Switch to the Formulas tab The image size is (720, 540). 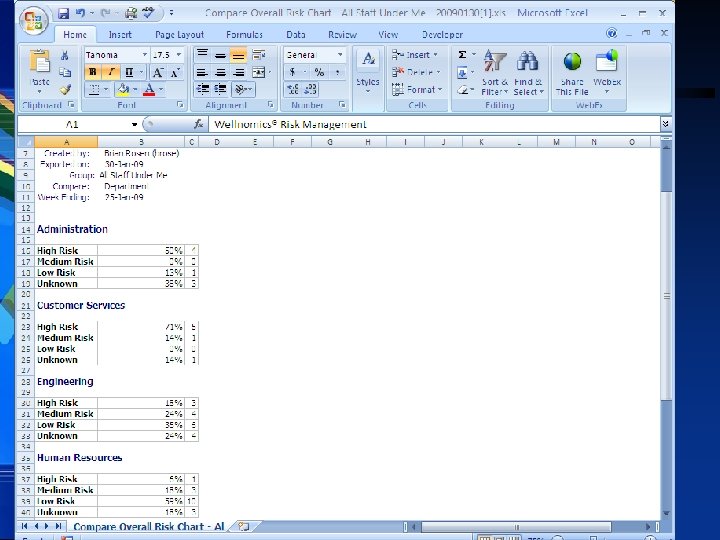(244, 34)
